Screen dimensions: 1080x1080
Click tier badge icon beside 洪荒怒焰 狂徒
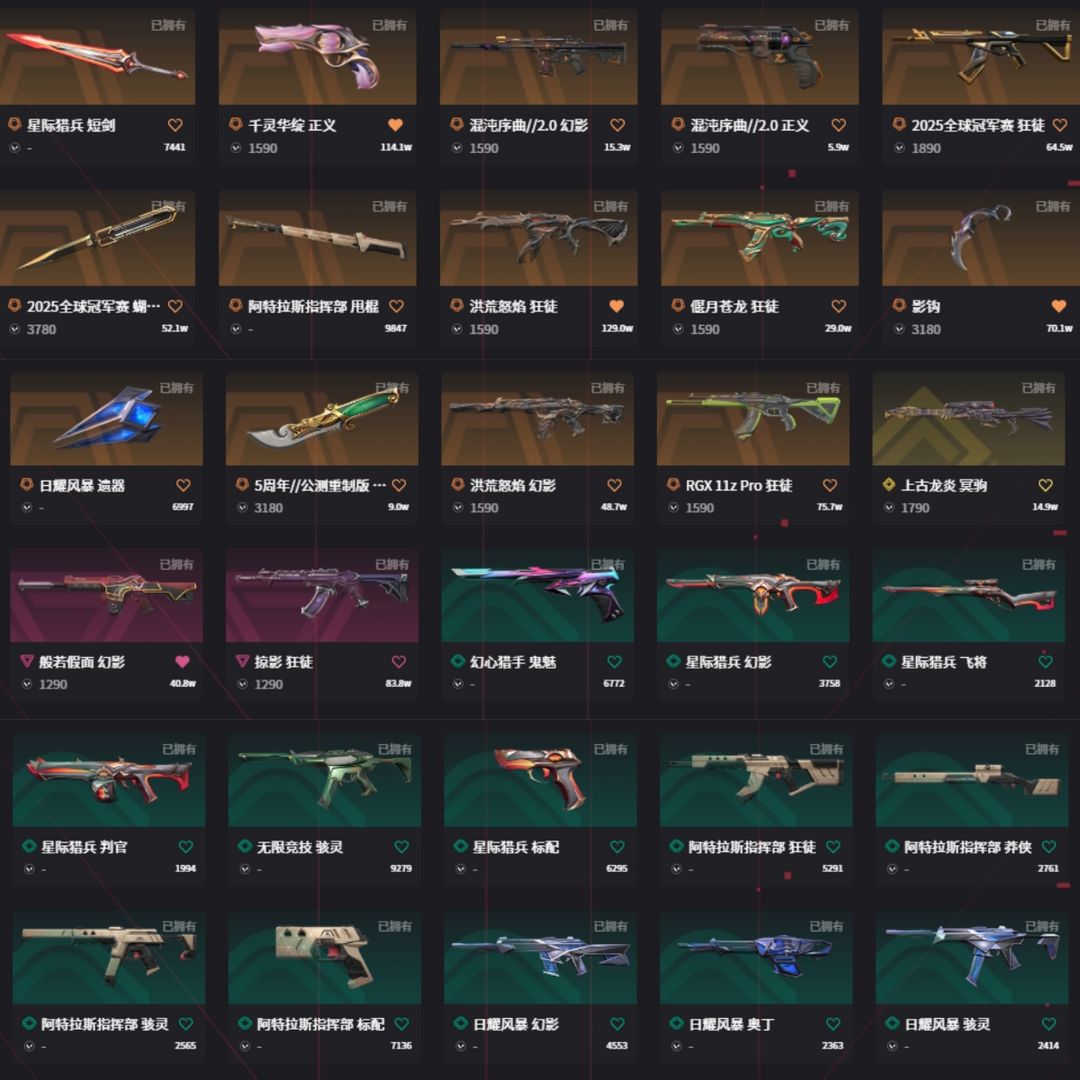456,305
